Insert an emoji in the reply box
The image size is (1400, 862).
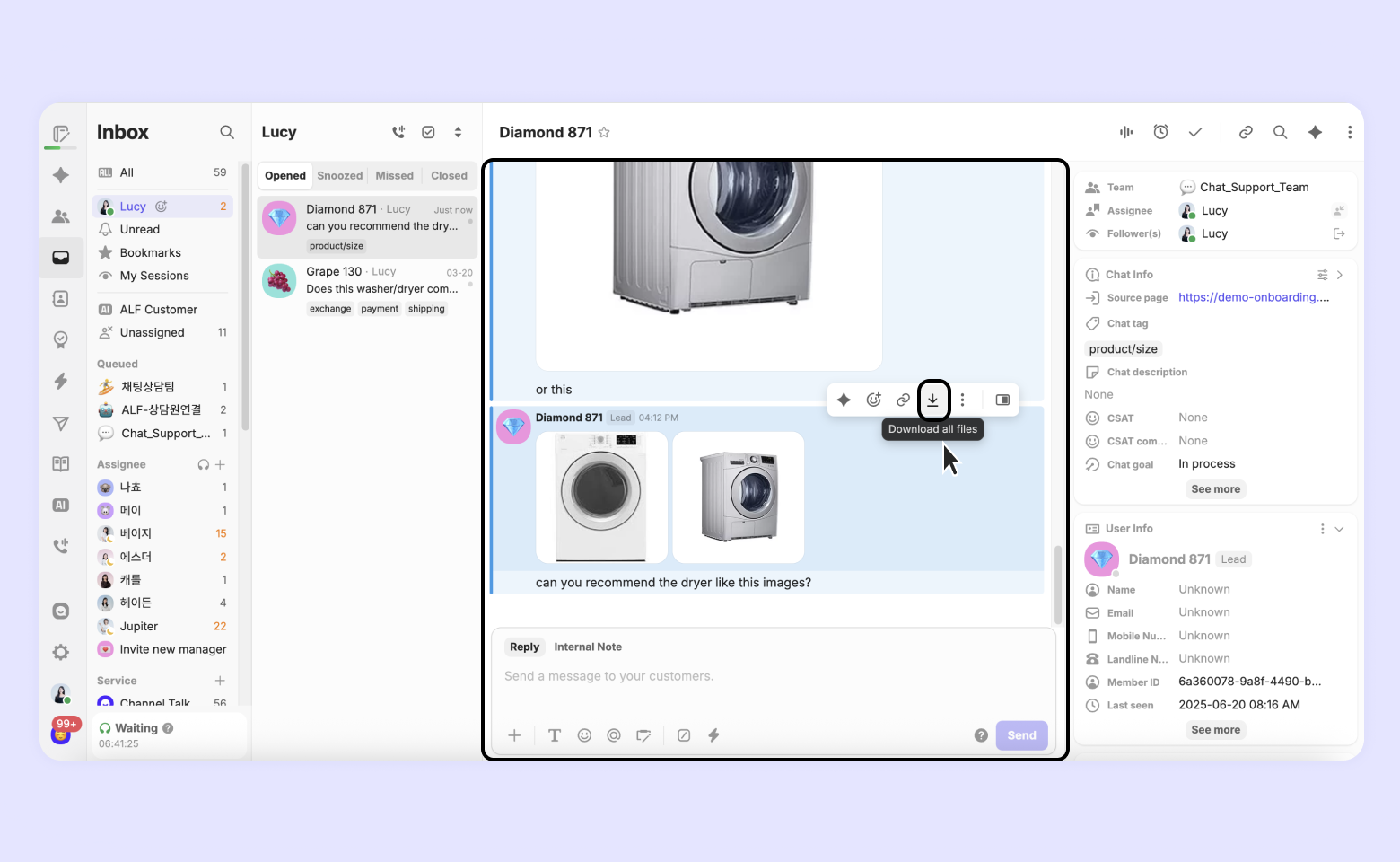584,735
